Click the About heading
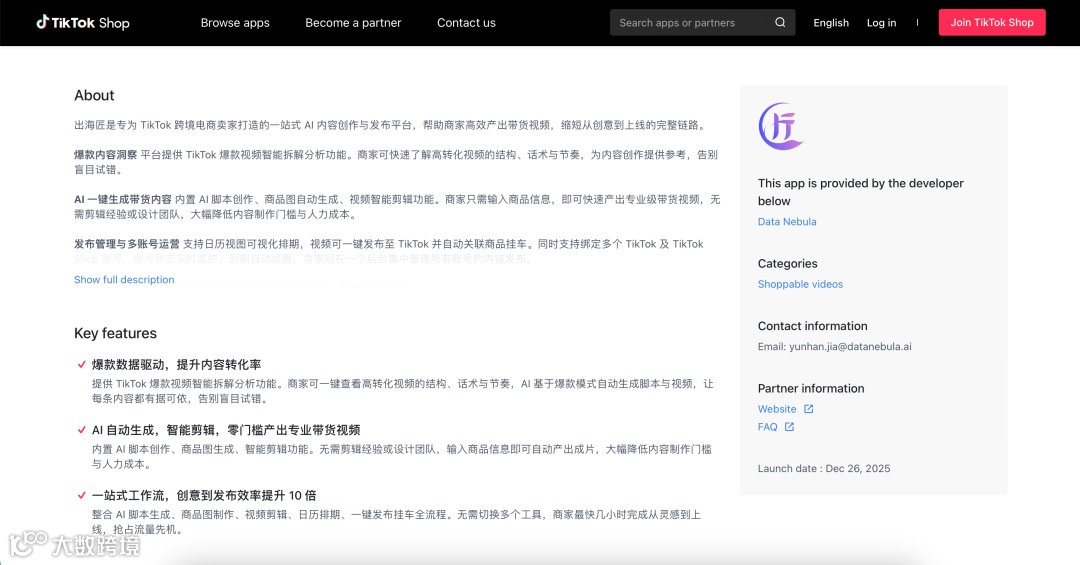This screenshot has height=565, width=1080. click(94, 96)
